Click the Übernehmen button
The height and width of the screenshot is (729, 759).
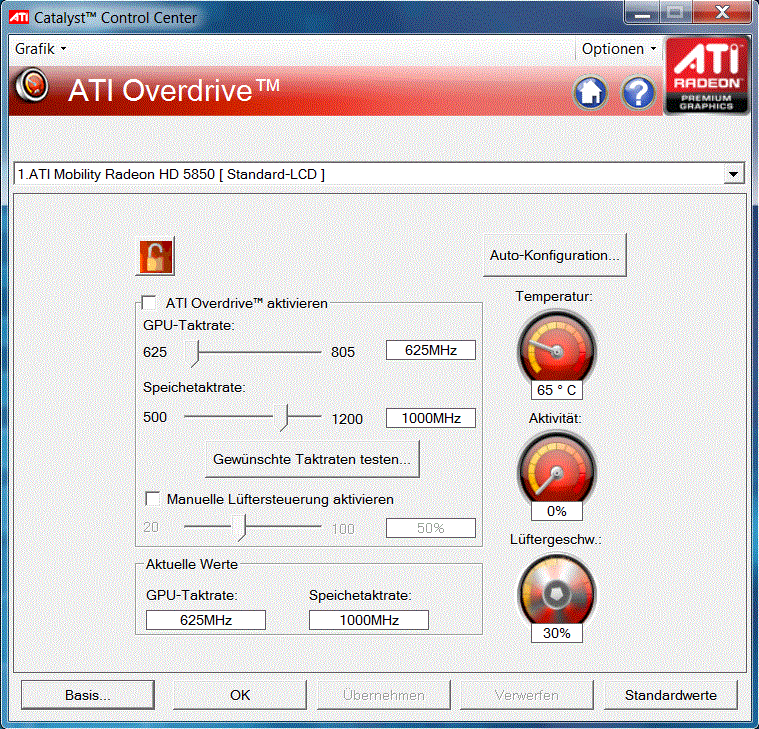pyautogui.click(x=384, y=695)
